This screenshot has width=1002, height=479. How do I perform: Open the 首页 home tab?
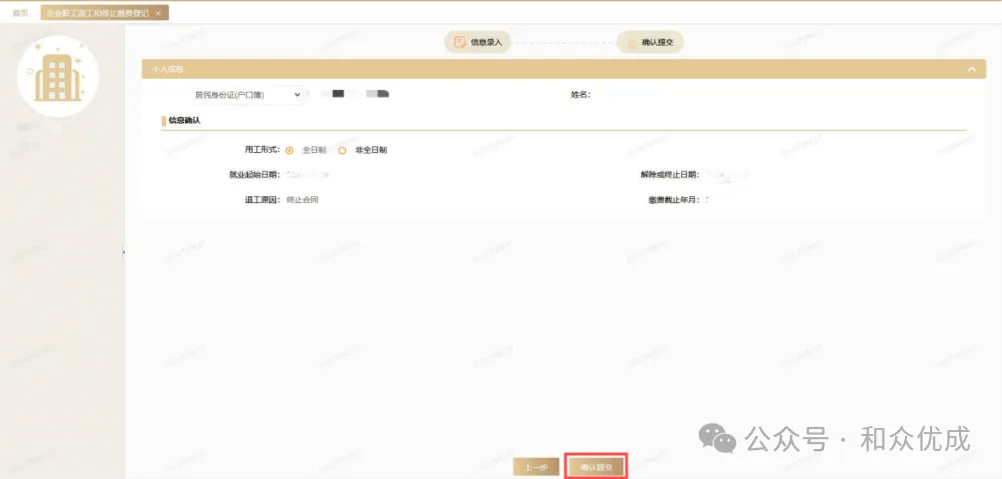point(20,13)
